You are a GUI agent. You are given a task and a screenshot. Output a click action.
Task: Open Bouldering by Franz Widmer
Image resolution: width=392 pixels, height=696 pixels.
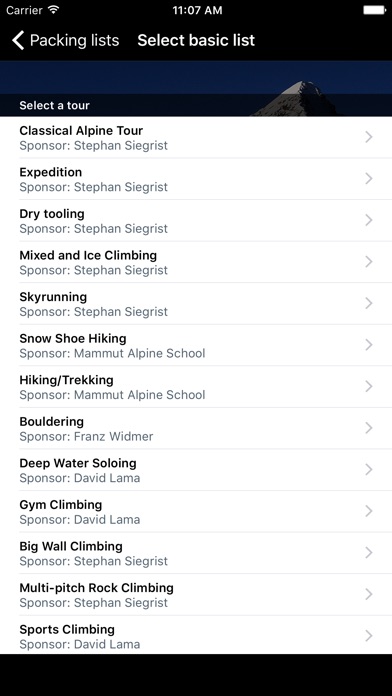coord(196,428)
